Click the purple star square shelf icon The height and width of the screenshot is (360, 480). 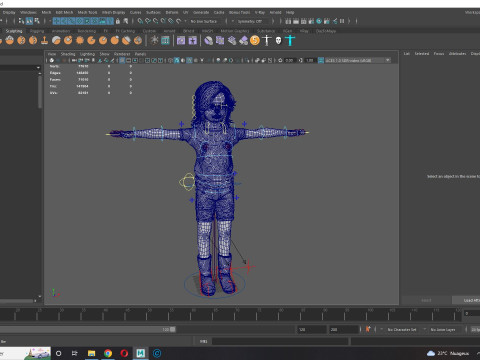[x=193, y=41]
